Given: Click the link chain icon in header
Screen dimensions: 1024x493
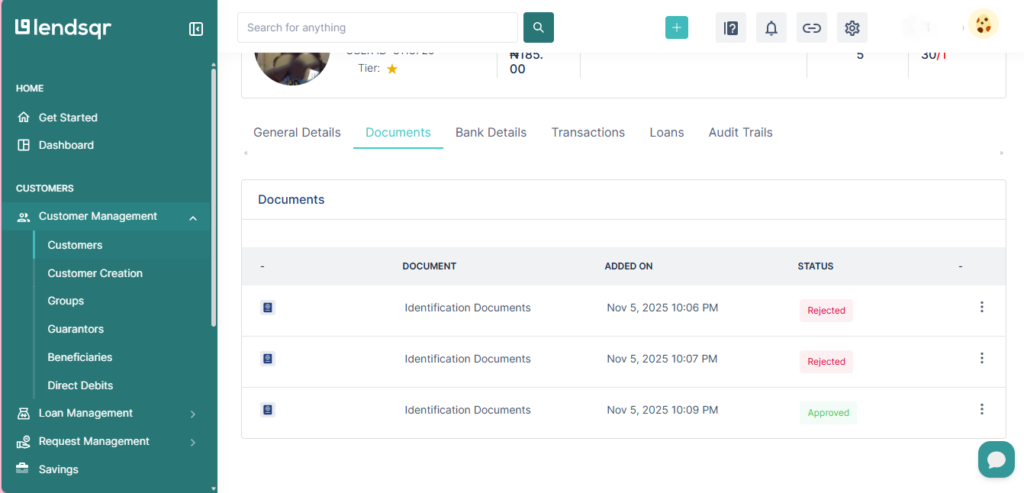Looking at the screenshot, I should point(812,28).
